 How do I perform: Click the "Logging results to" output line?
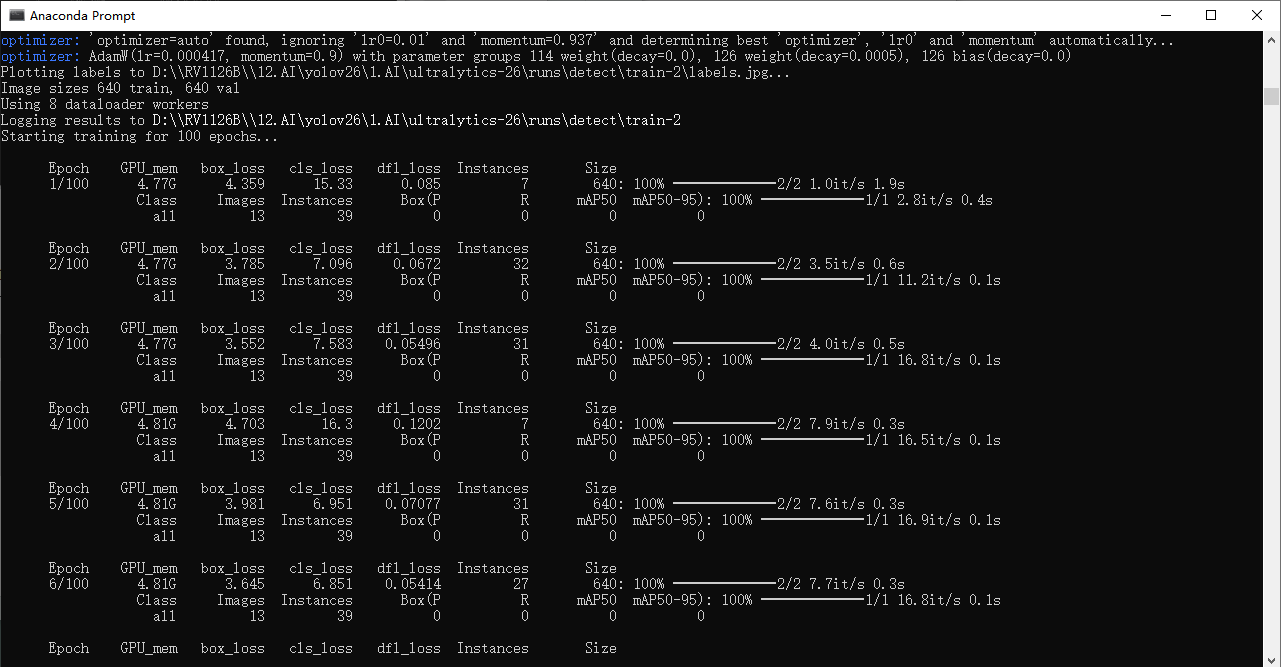(x=340, y=121)
